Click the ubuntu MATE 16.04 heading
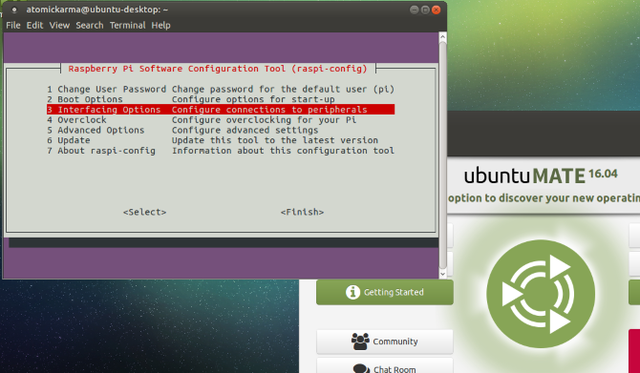The image size is (640, 373). 540,175
